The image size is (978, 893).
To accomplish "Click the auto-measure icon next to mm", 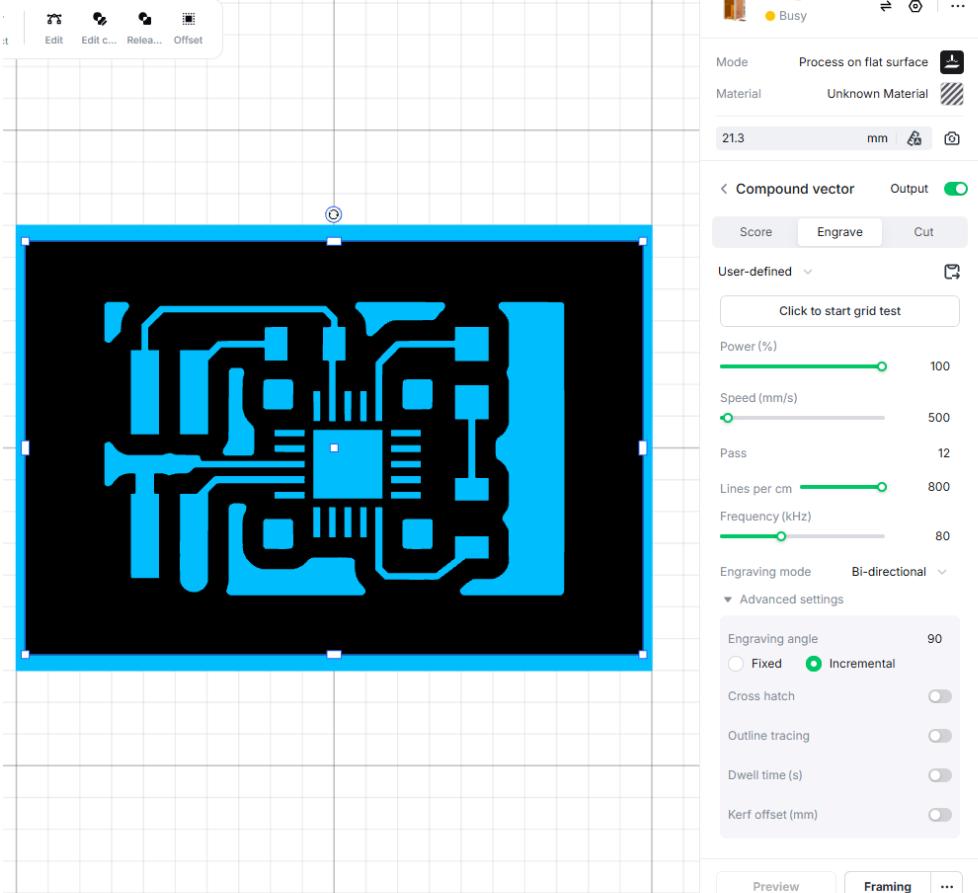I will point(914,139).
